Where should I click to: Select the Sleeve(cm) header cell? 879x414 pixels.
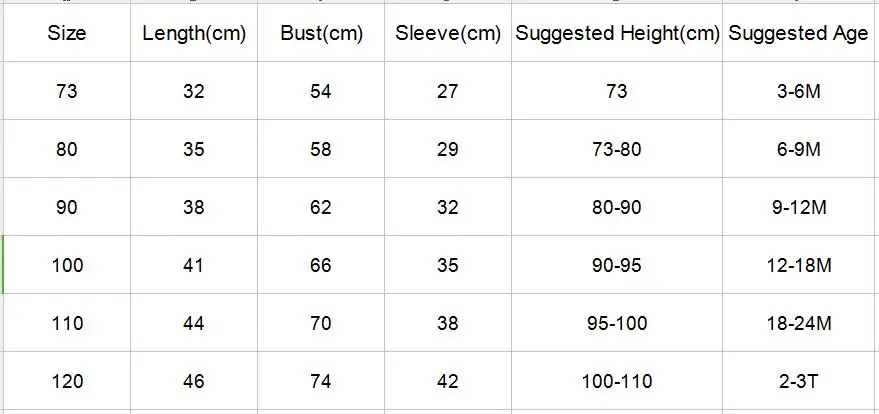tap(448, 33)
